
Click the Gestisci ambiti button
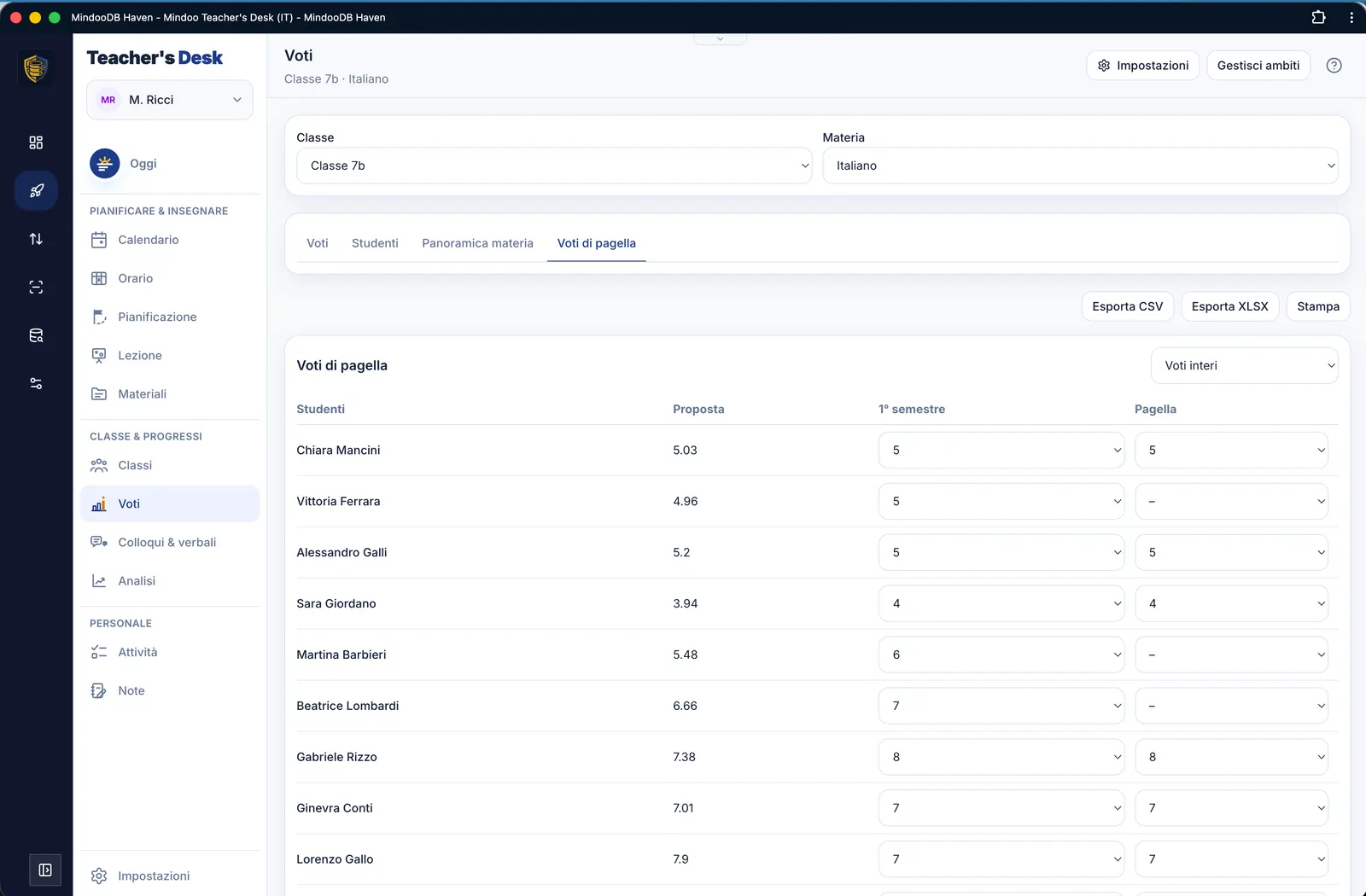(1258, 66)
